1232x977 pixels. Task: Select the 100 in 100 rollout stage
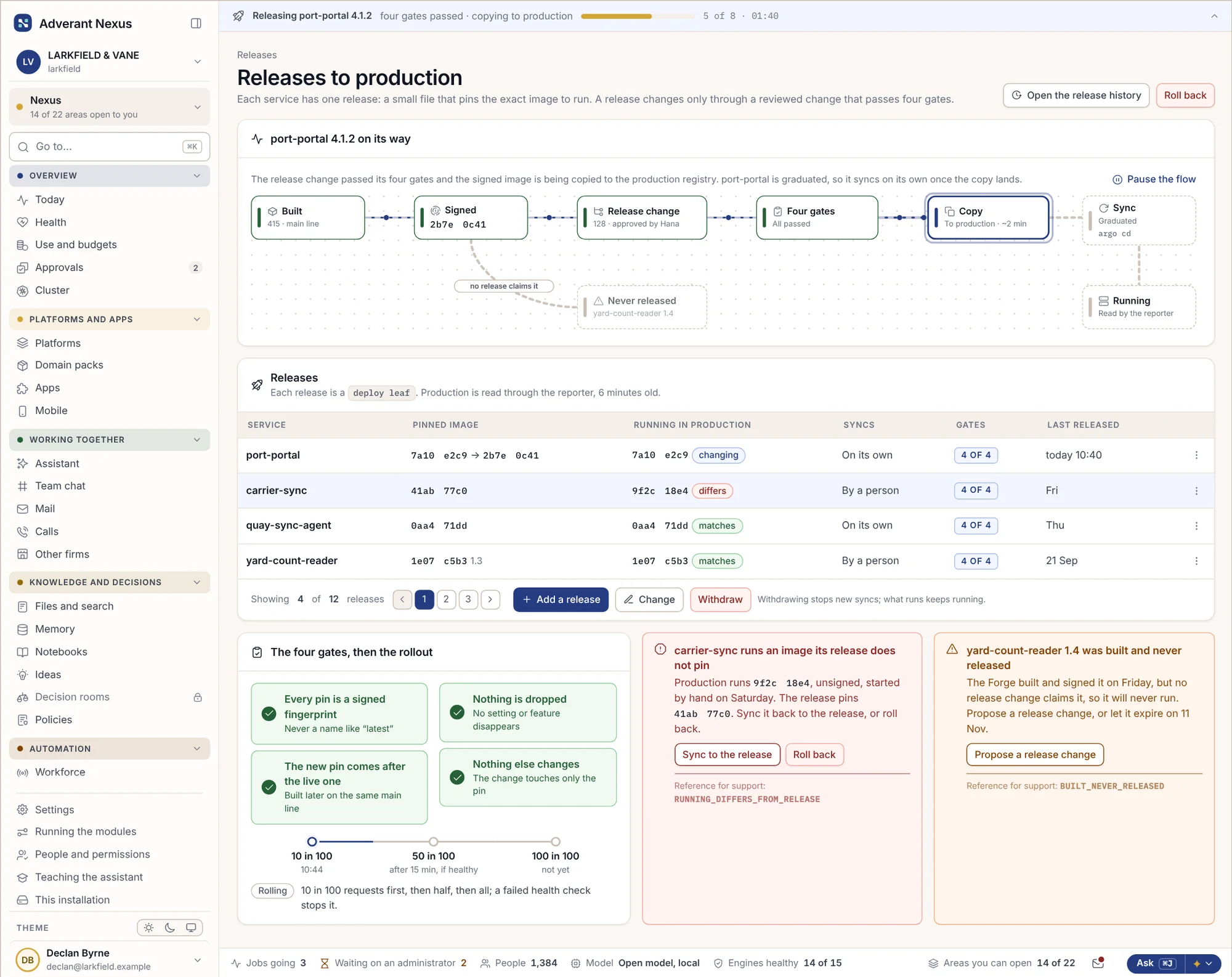point(556,841)
